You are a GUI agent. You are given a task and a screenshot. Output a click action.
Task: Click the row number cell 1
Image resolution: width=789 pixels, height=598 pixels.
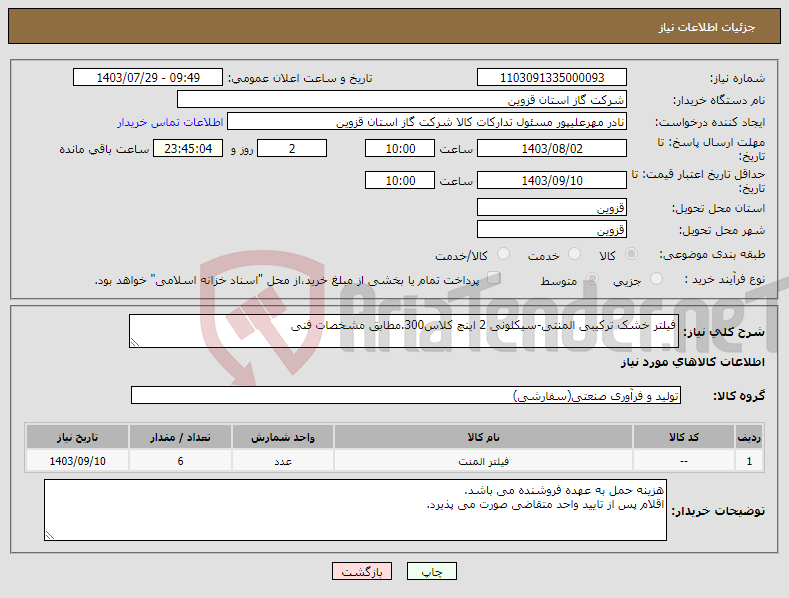(749, 461)
